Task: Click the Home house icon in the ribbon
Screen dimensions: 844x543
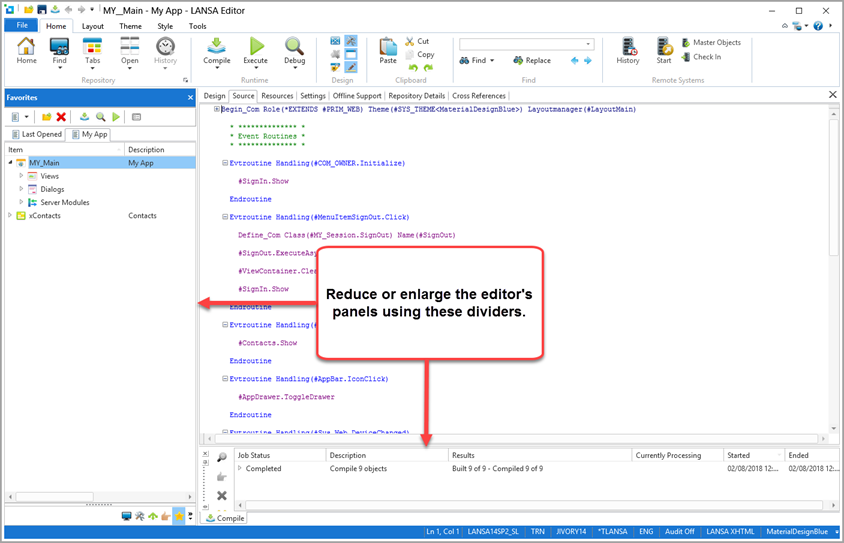Action: tap(26, 47)
